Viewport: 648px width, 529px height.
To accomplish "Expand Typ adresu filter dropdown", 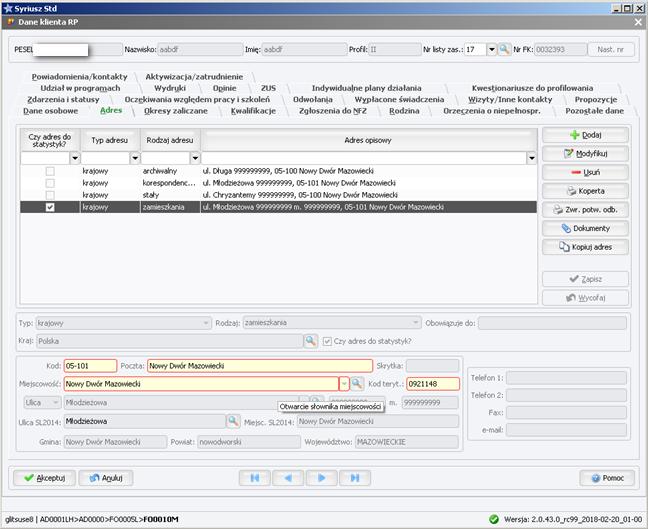I will point(135,158).
